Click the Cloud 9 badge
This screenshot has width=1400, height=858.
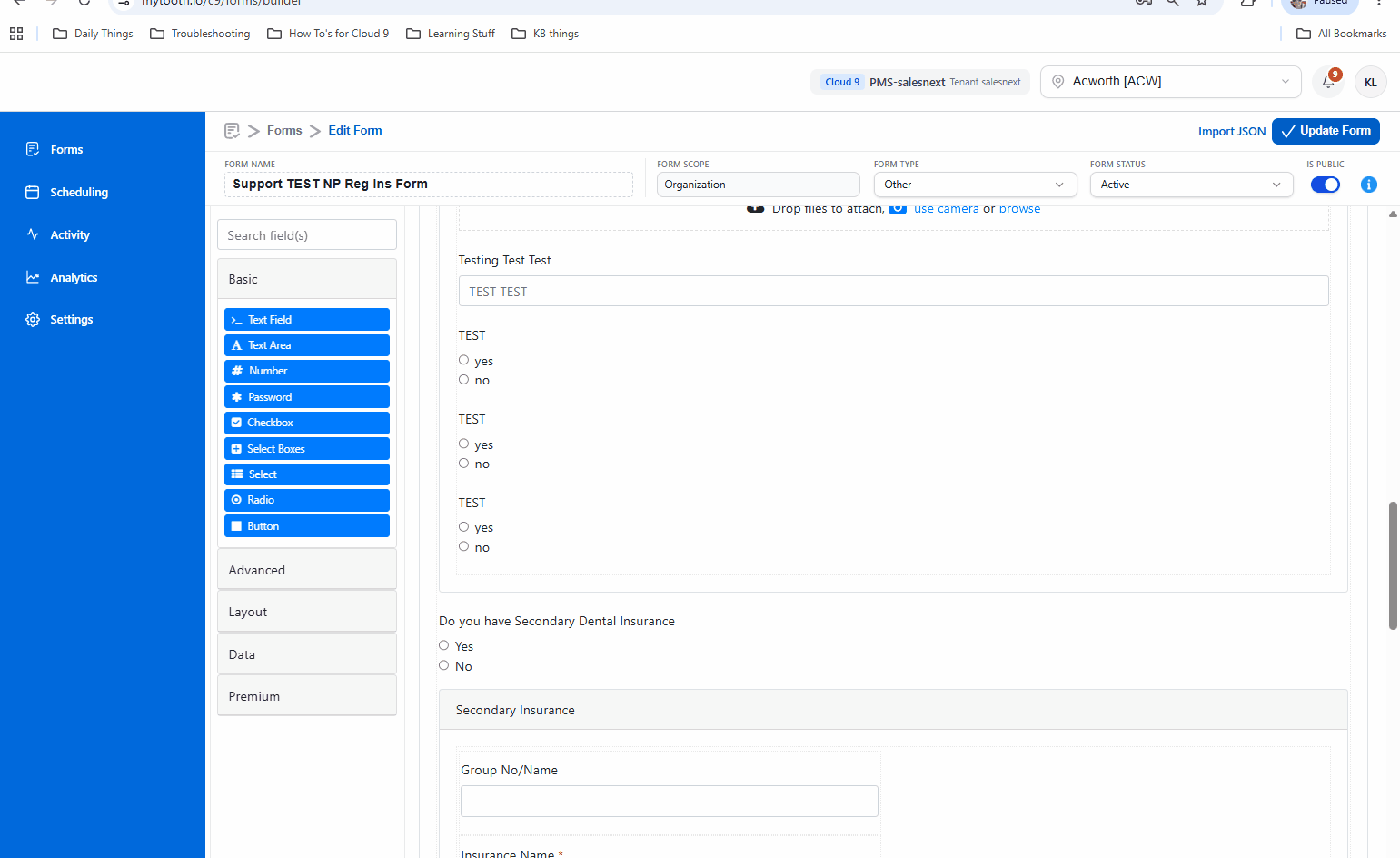842,82
